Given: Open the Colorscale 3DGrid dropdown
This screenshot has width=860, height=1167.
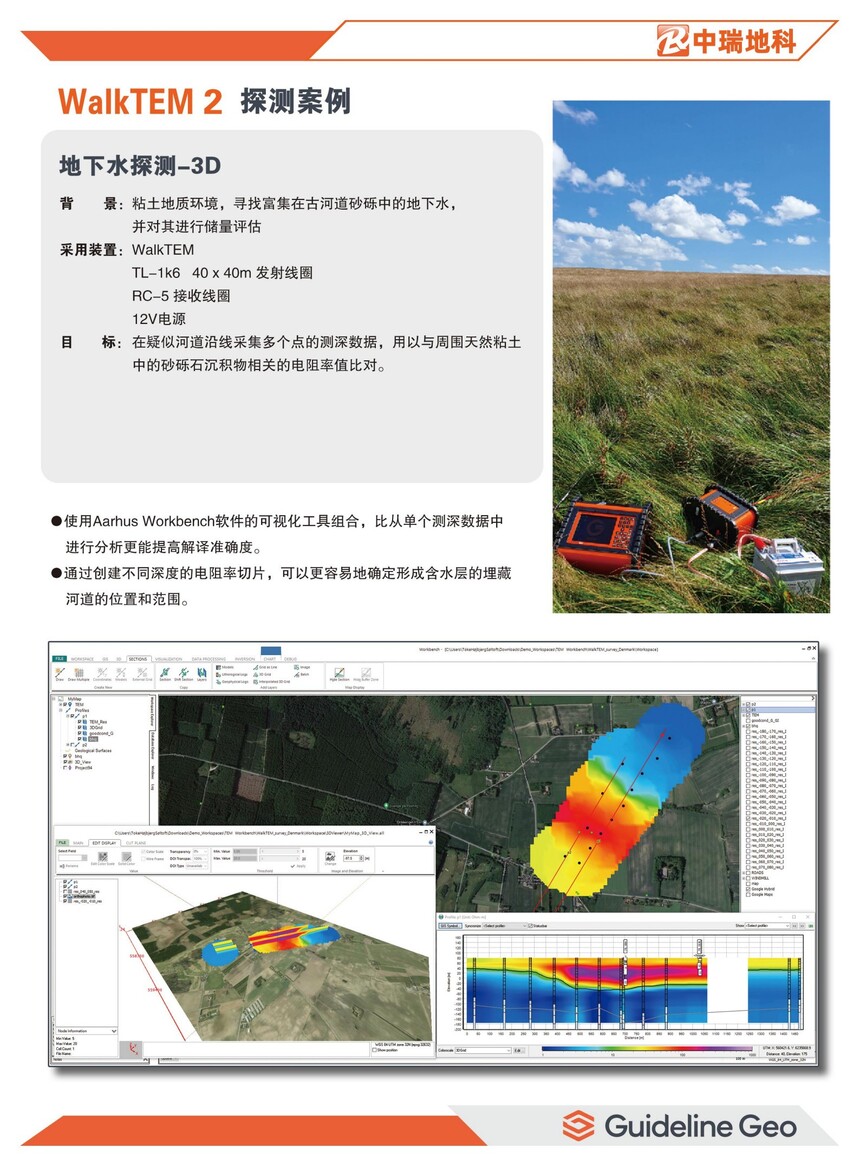Looking at the screenshot, I should [x=483, y=1051].
